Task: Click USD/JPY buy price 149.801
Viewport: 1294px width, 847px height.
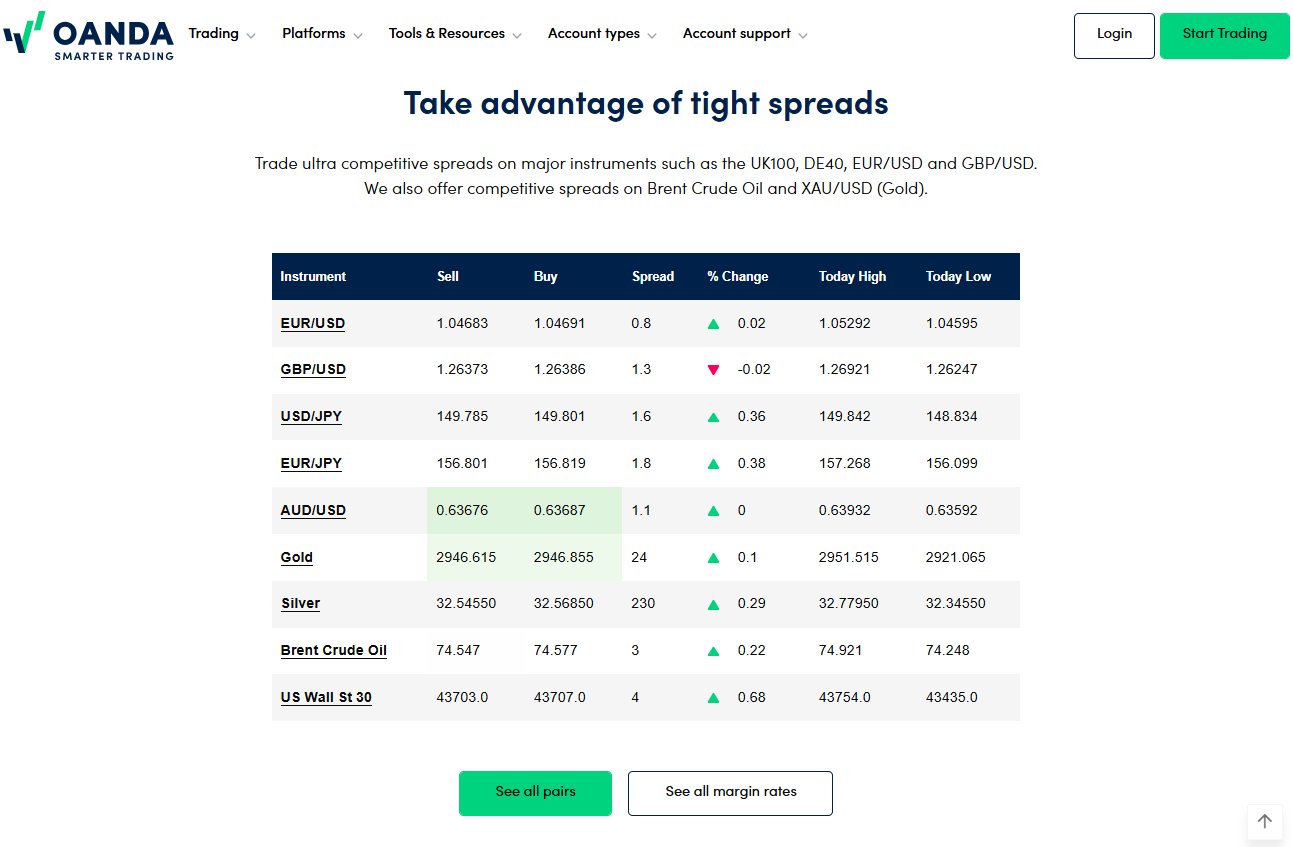Action: [560, 417]
